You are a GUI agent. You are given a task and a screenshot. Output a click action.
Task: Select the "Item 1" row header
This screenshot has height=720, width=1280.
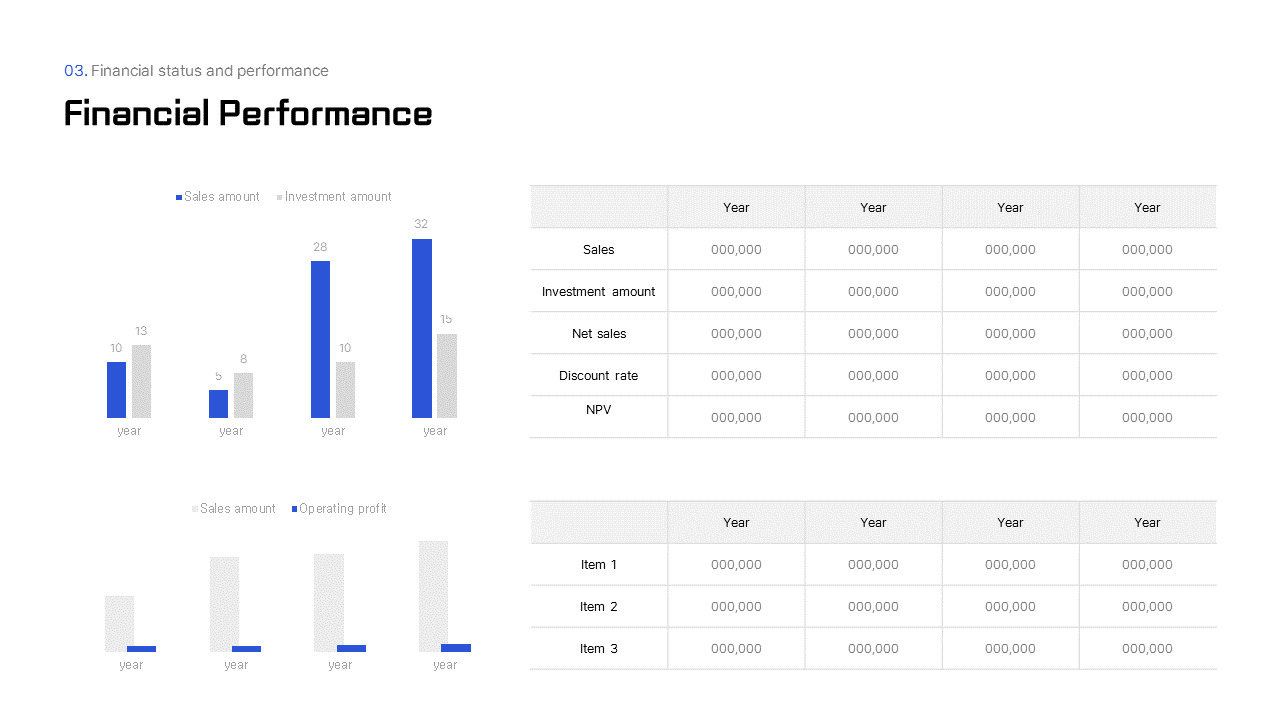pos(599,565)
